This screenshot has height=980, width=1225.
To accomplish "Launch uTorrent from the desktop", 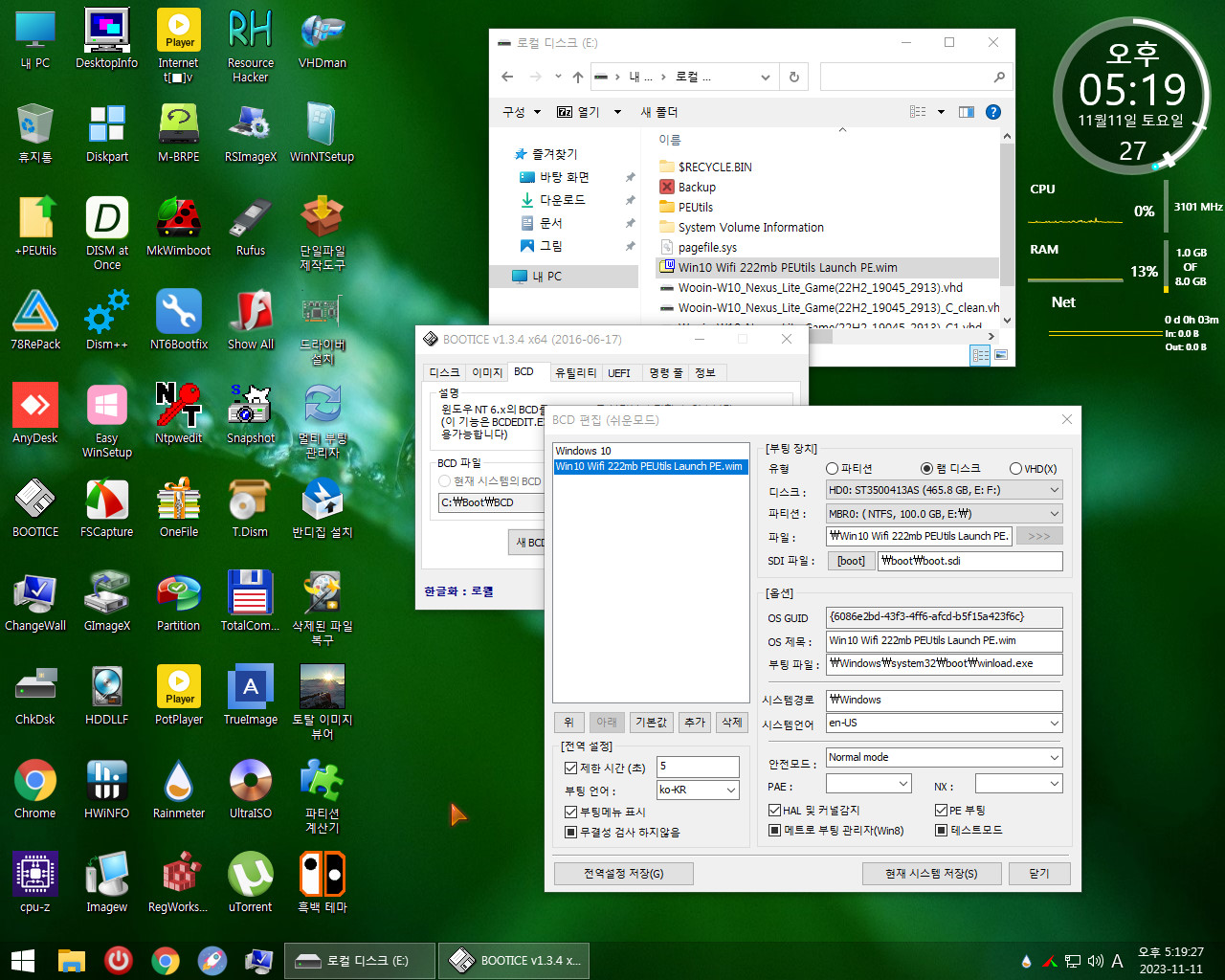I will [251, 884].
